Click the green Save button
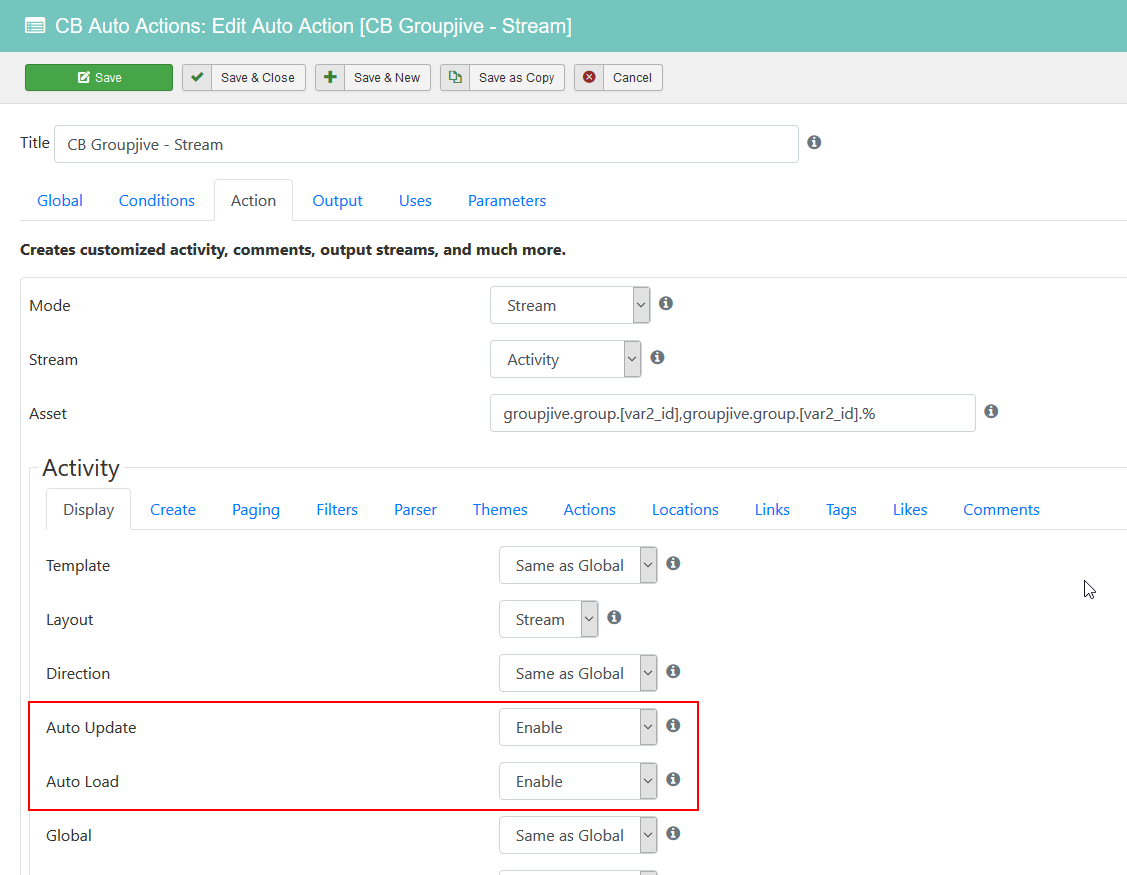Viewport: 1127px width, 875px height. (x=98, y=78)
